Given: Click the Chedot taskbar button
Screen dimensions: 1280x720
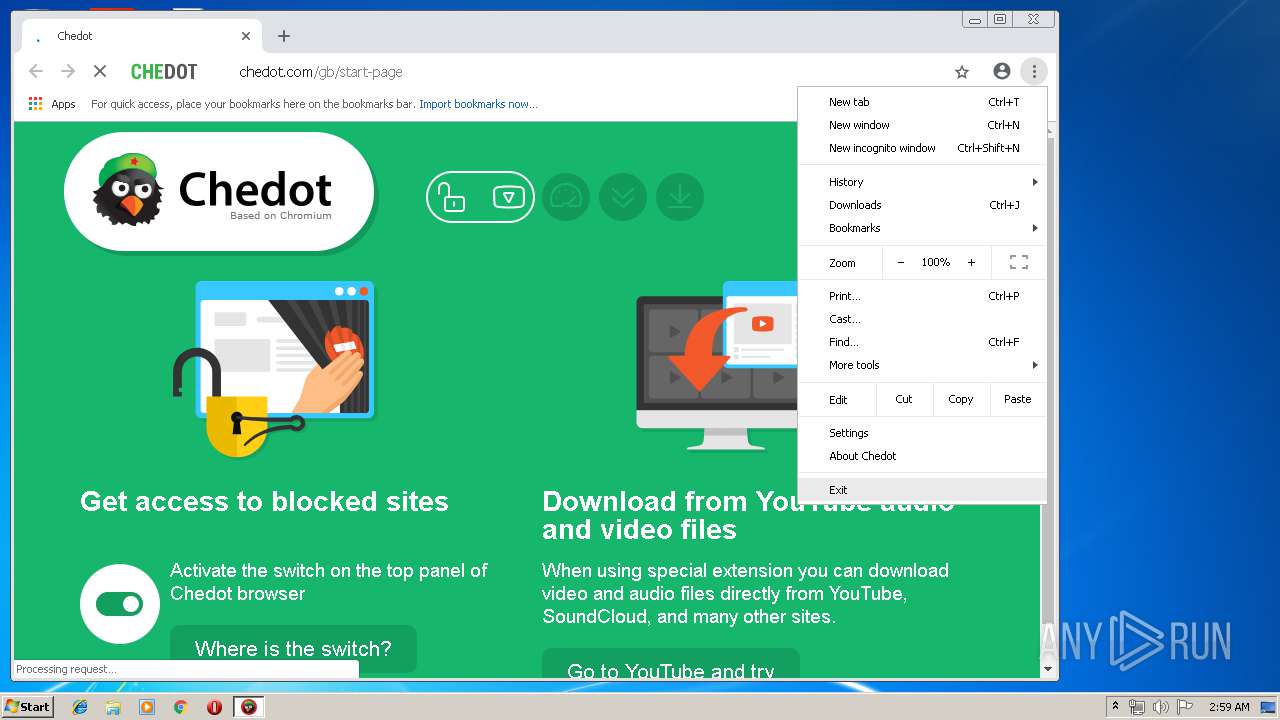Looking at the screenshot, I should pos(249,707).
